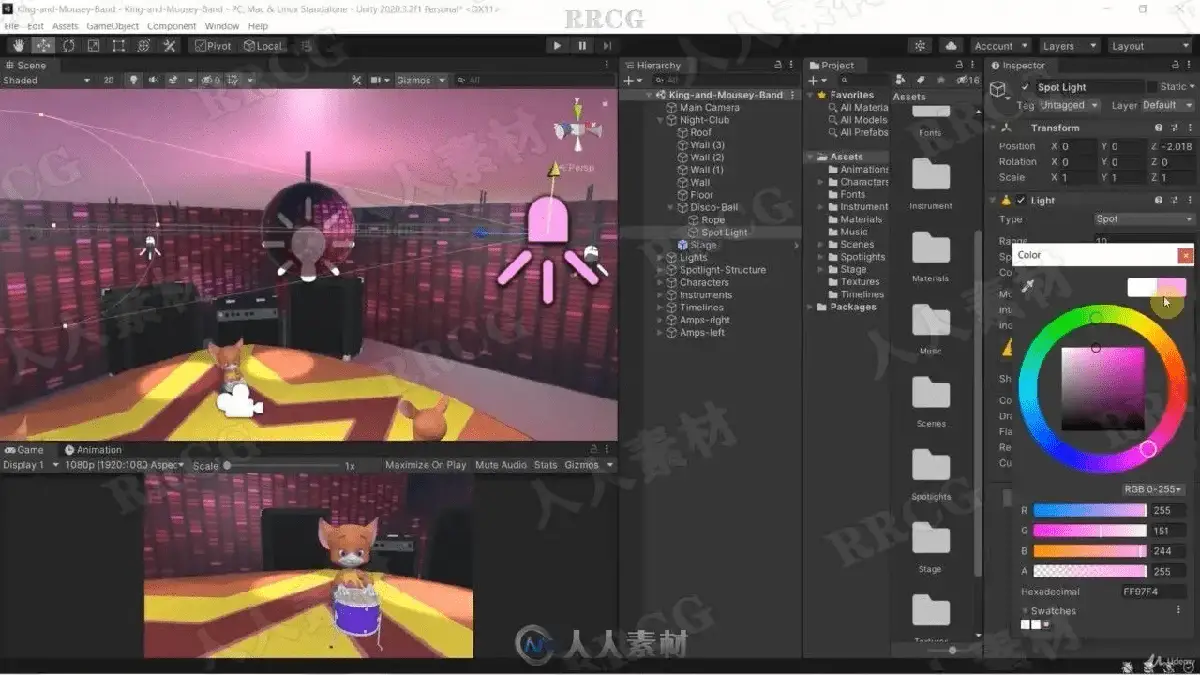Screen dimensions: 1200x675
Task: Collapse the Night-Club hierarchy item
Action: 661,120
